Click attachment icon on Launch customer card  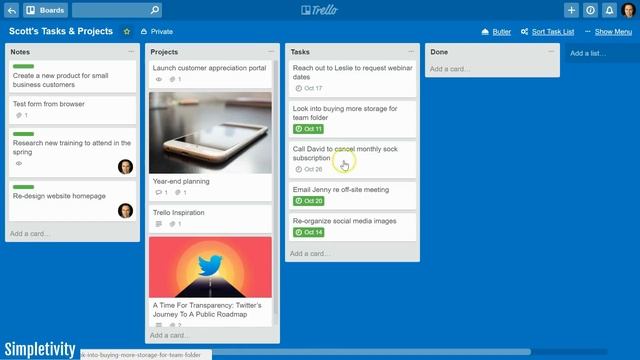coord(172,79)
